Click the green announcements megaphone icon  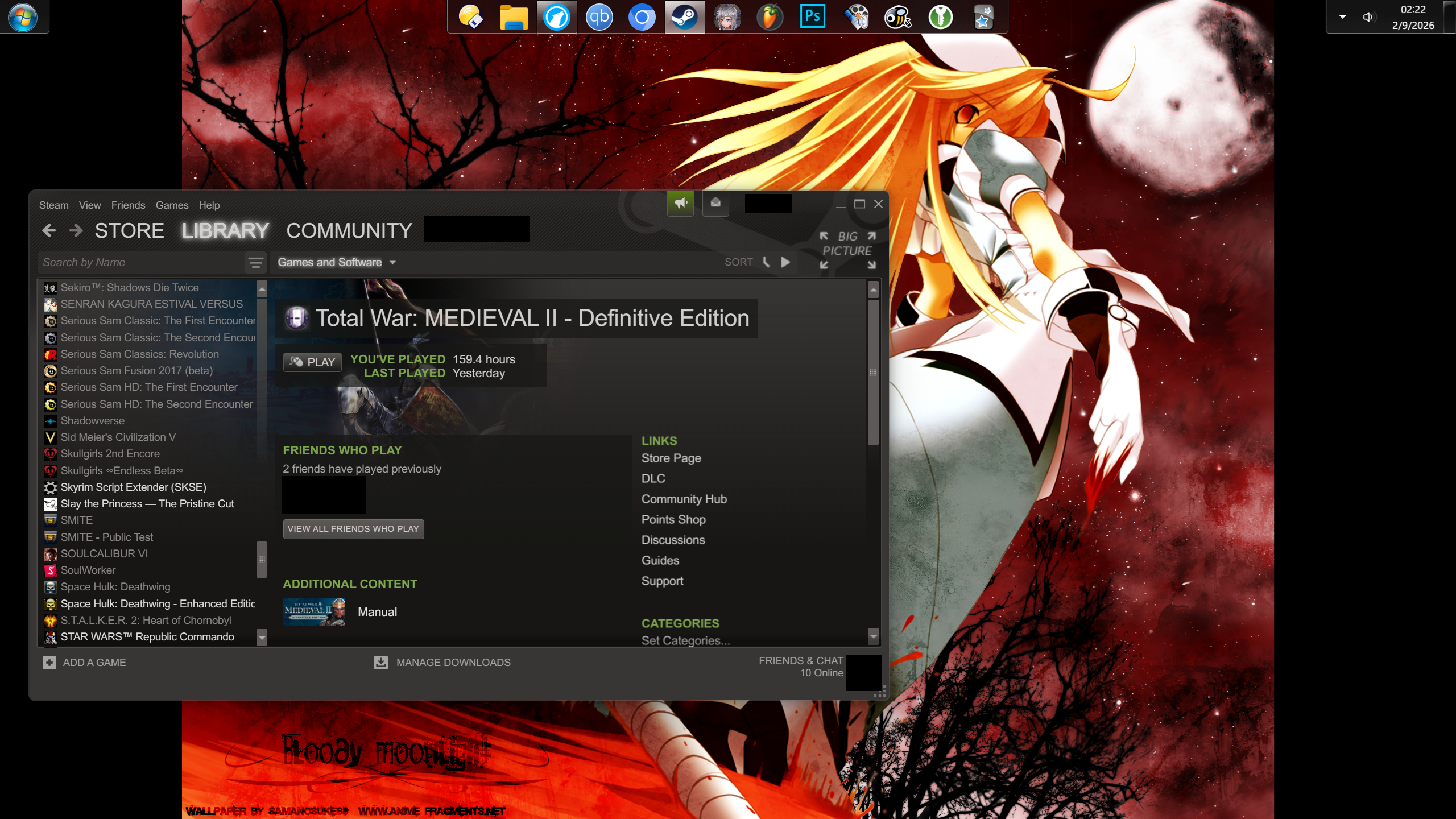(x=680, y=203)
